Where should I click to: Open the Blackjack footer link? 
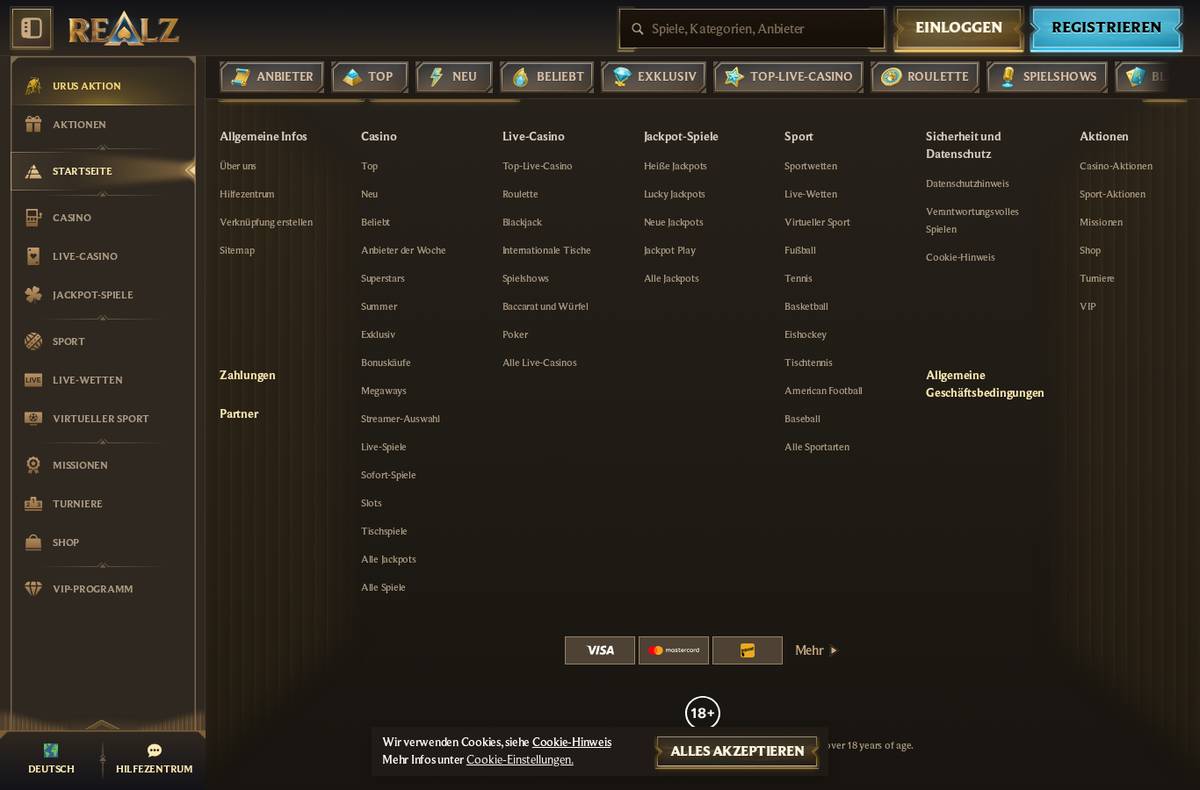pyautogui.click(x=522, y=222)
